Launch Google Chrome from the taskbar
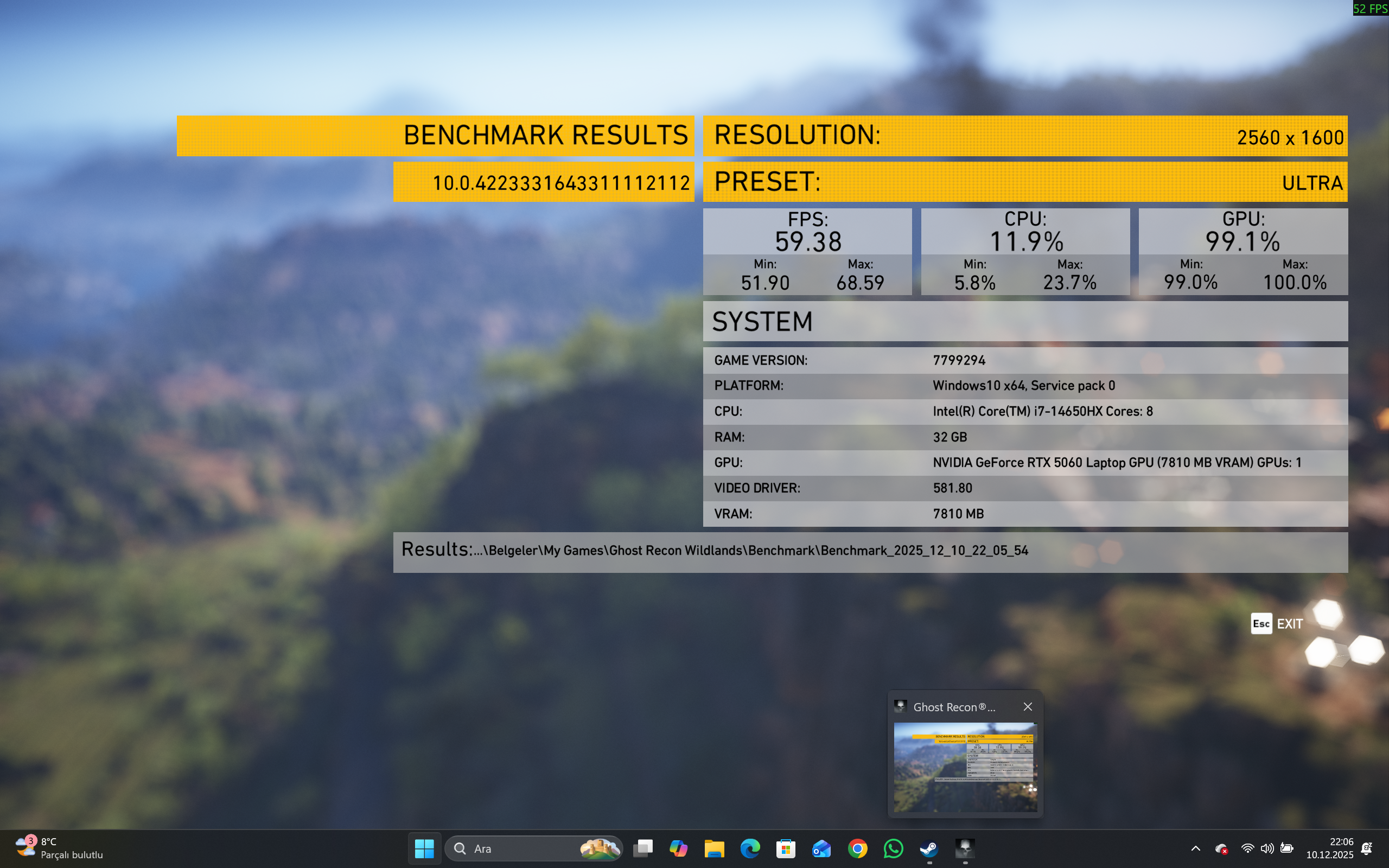Image resolution: width=1389 pixels, height=868 pixels. (857, 848)
